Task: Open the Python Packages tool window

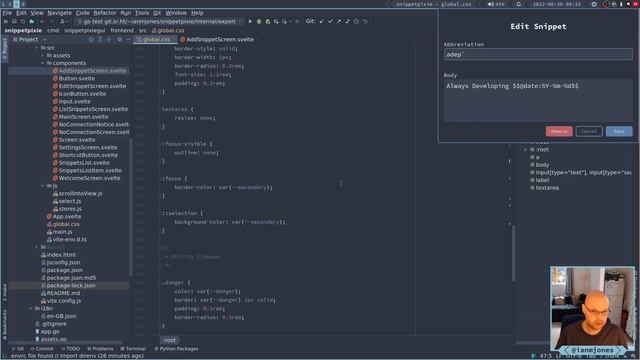Action: (x=176, y=349)
